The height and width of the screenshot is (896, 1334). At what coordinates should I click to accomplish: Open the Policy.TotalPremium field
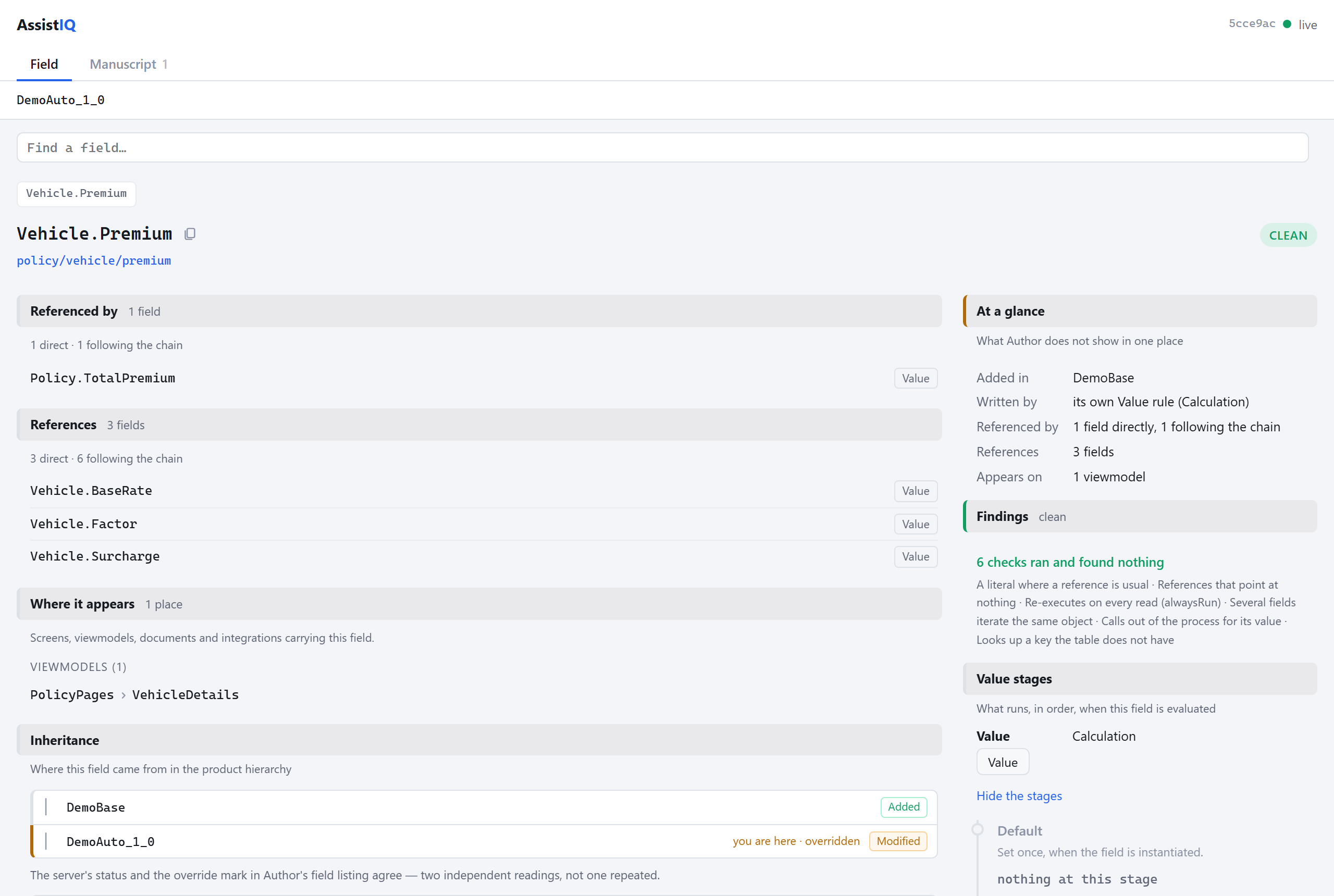tap(103, 378)
